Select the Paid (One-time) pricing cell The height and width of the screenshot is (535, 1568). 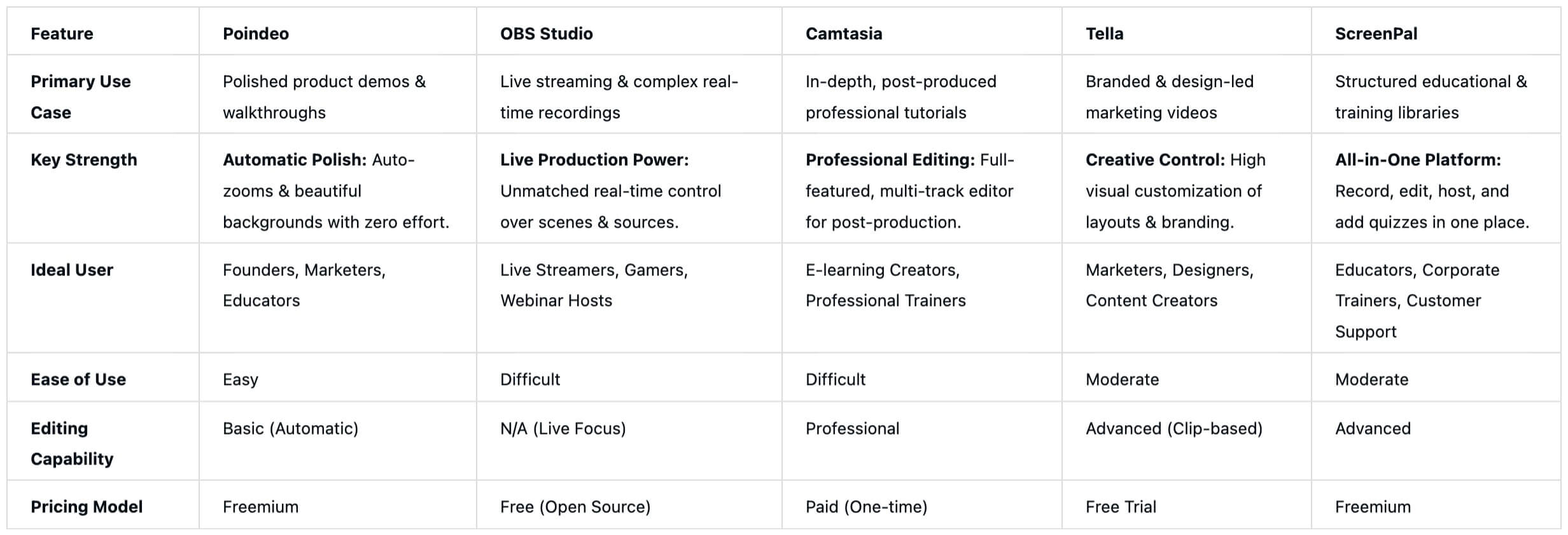click(x=866, y=506)
